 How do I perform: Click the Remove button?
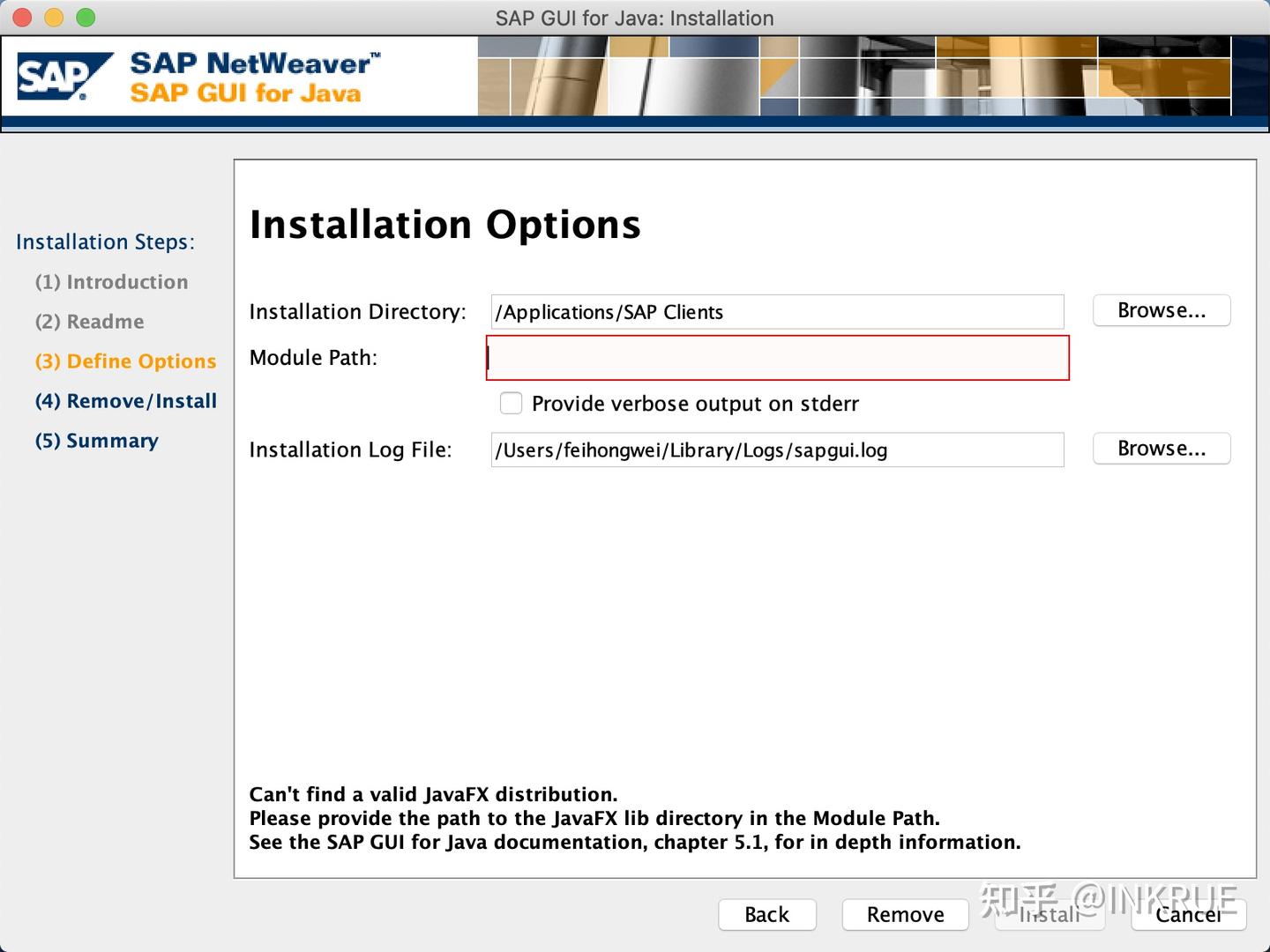pos(904,914)
